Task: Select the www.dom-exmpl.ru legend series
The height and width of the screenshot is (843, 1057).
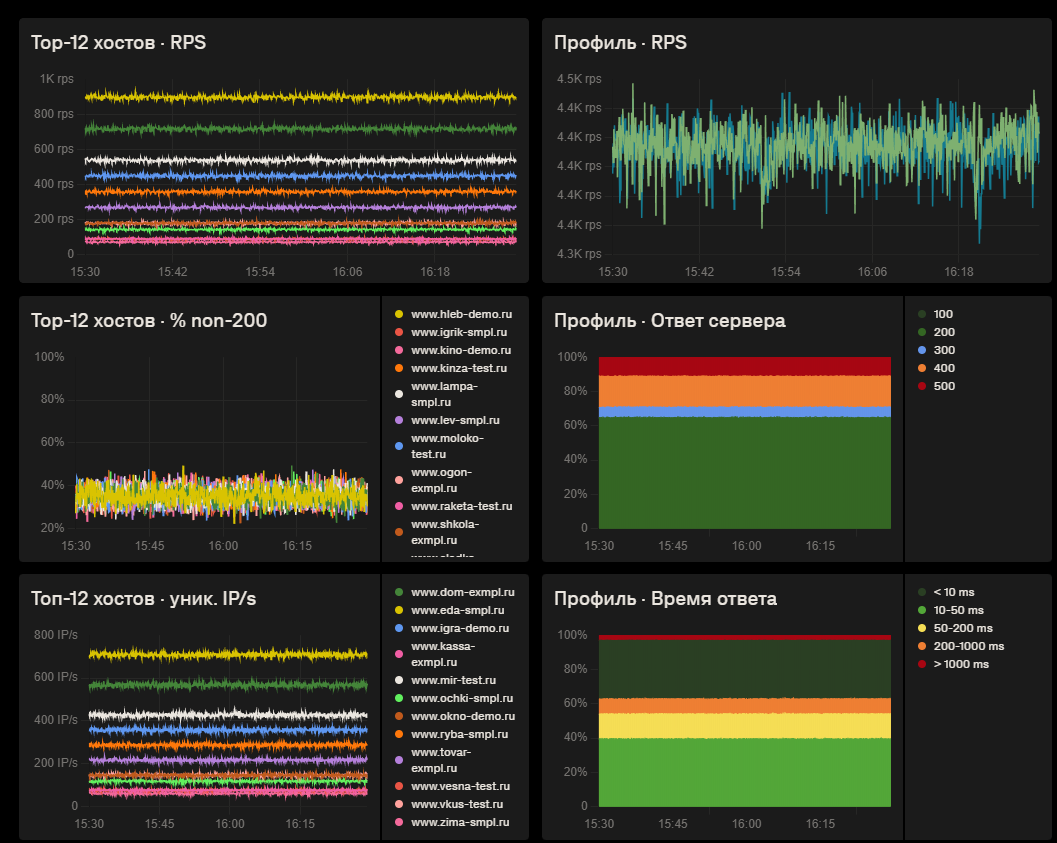Action: 462,592
